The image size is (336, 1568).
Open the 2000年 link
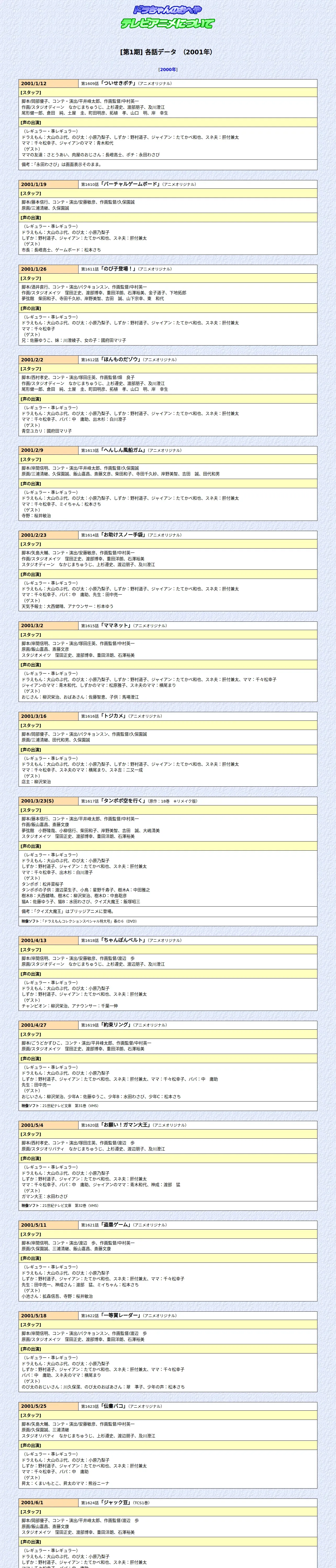click(x=168, y=70)
